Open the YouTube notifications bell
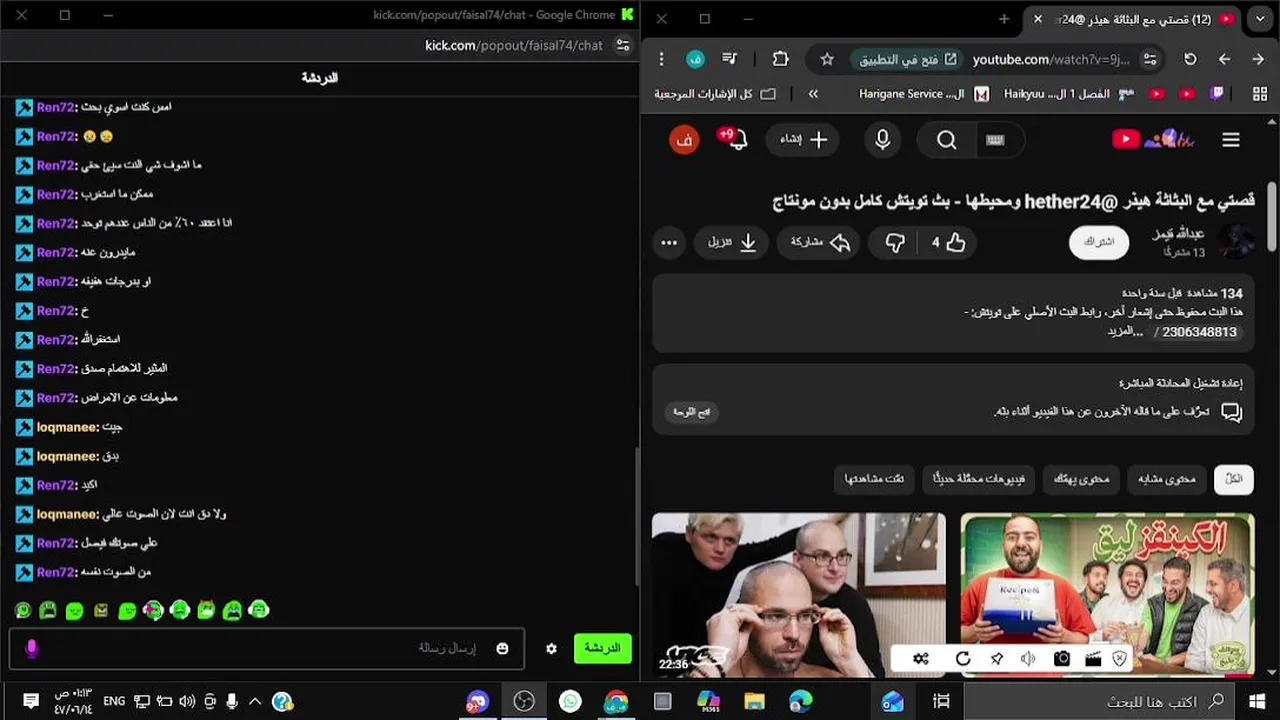1280x720 pixels. [x=736, y=138]
